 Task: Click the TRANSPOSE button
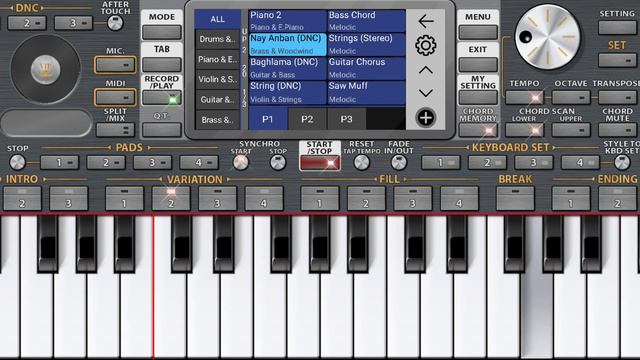coord(618,98)
